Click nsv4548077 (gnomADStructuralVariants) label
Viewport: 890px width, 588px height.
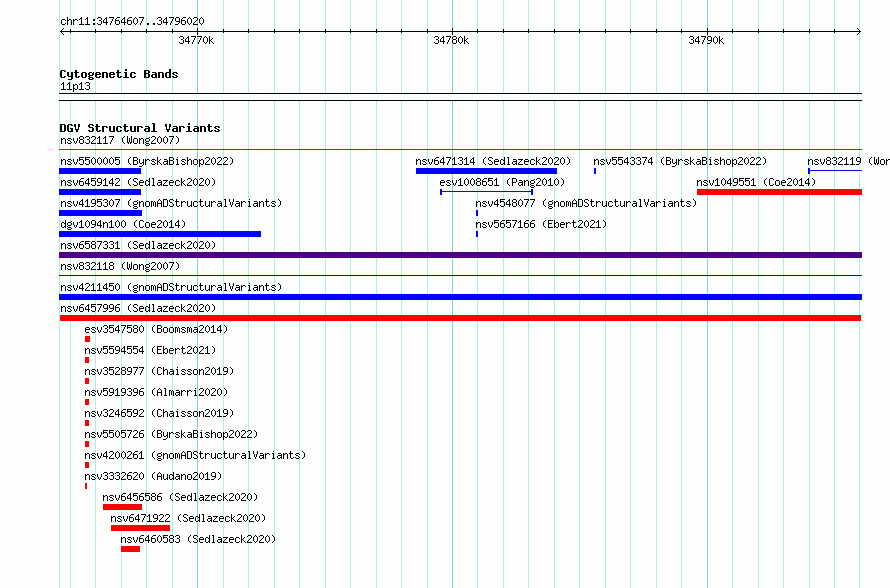pyautogui.click(x=586, y=203)
